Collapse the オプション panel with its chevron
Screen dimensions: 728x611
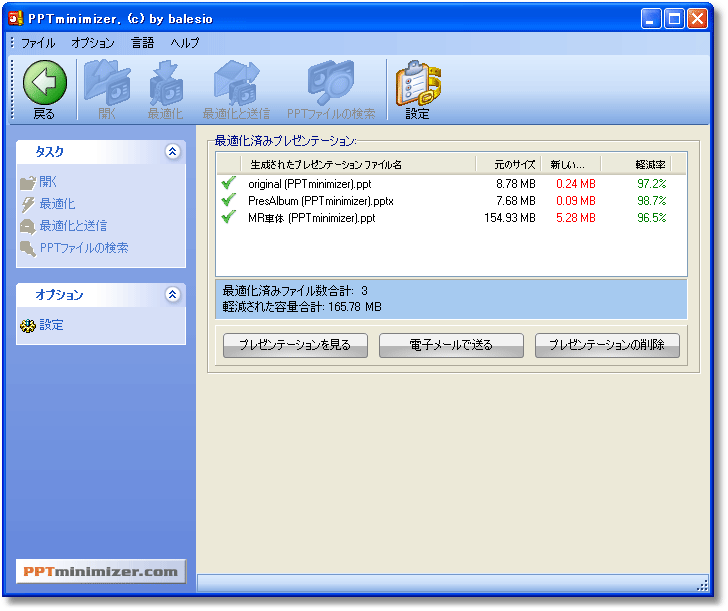(x=172, y=294)
